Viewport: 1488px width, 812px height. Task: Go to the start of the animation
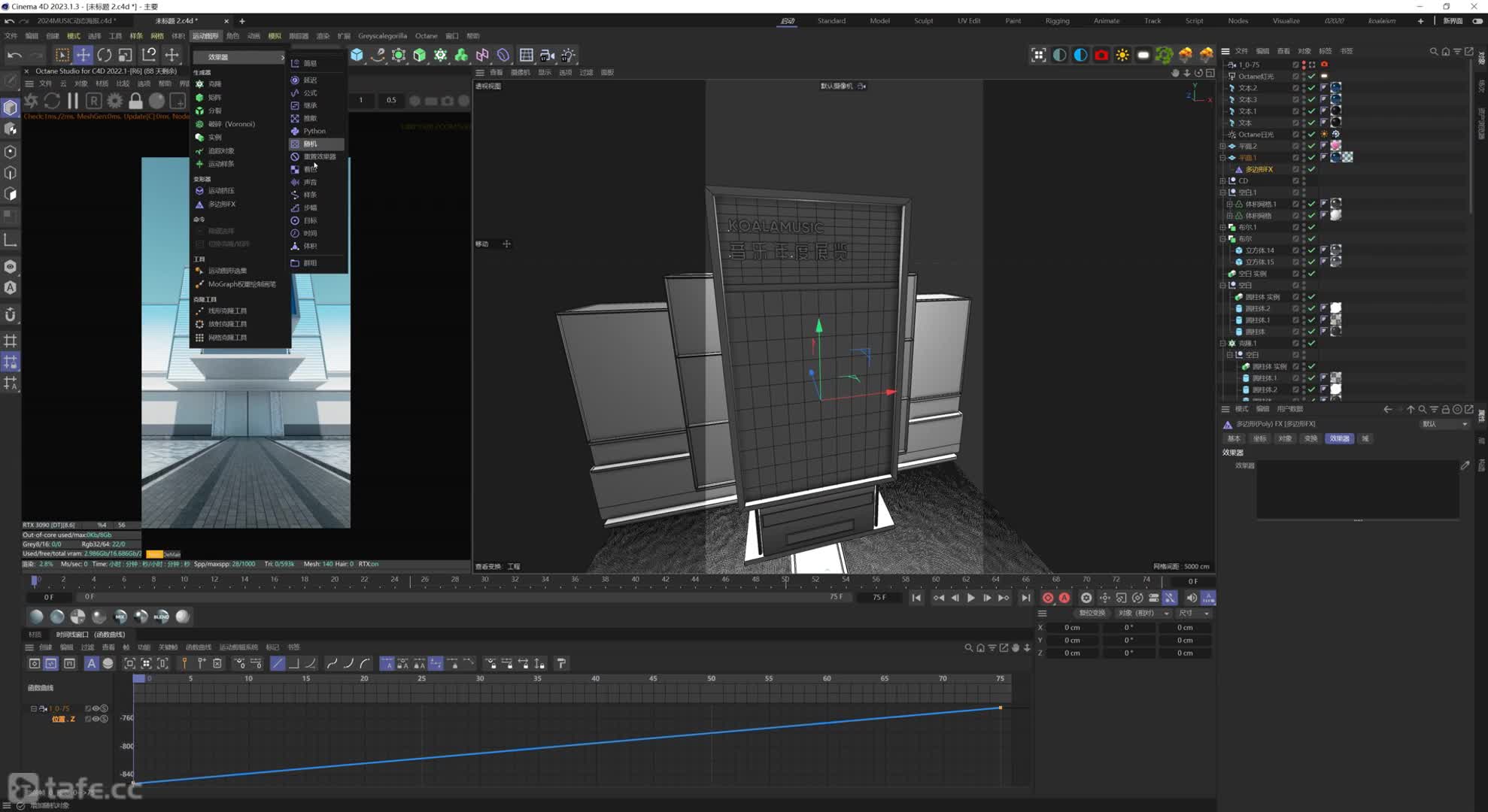(916, 598)
